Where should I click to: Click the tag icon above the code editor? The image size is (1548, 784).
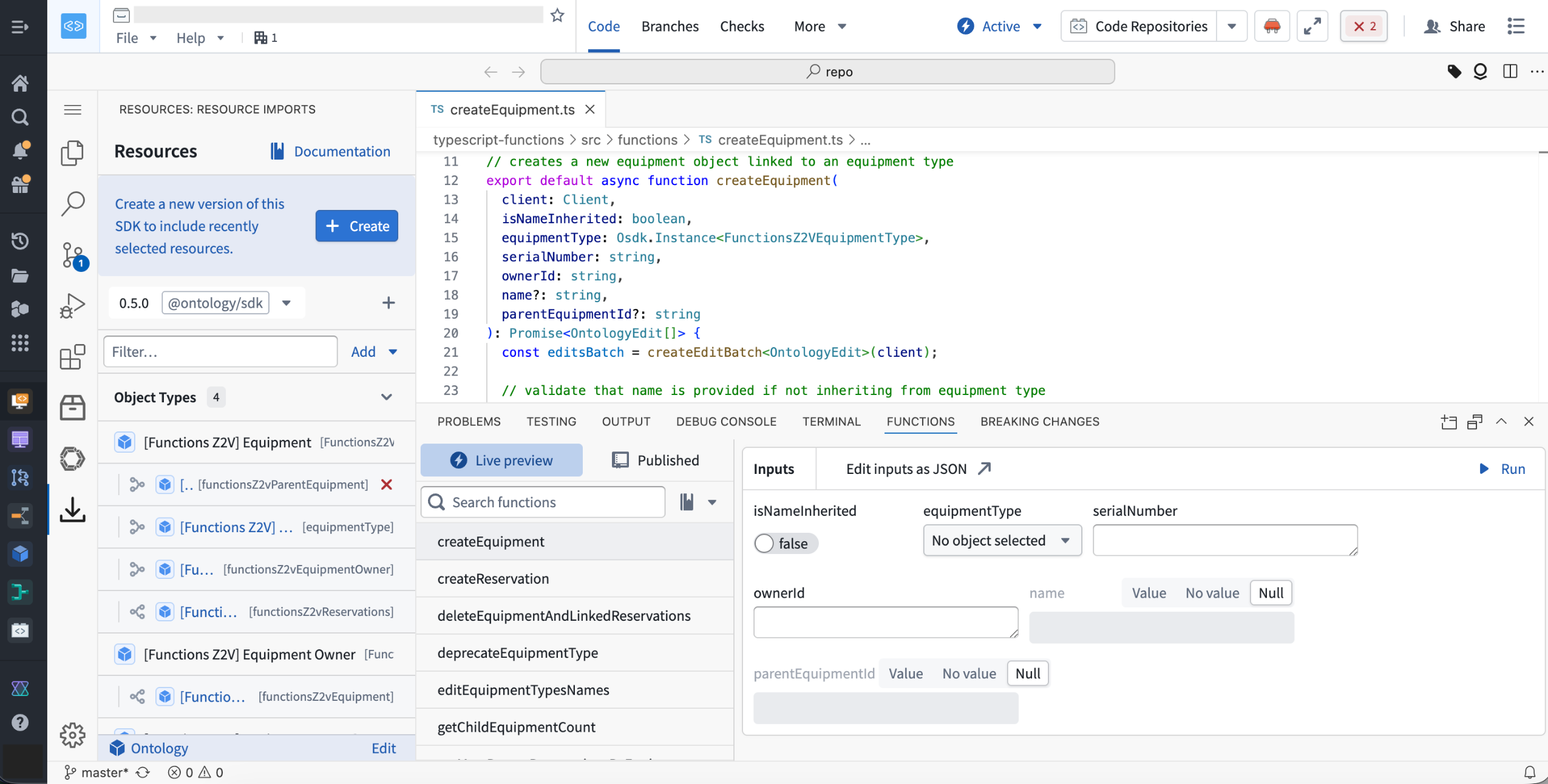point(1454,71)
